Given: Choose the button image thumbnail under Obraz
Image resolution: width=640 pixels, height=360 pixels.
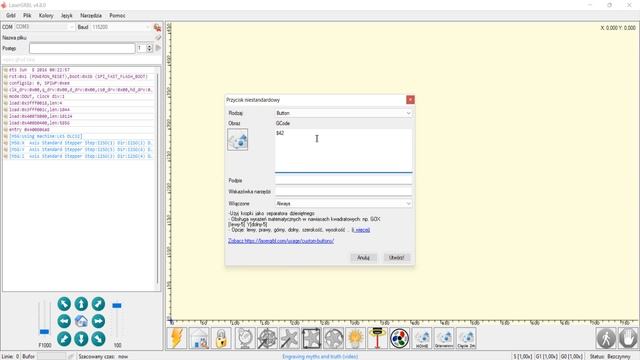Looking at the screenshot, I should pyautogui.click(x=238, y=140).
